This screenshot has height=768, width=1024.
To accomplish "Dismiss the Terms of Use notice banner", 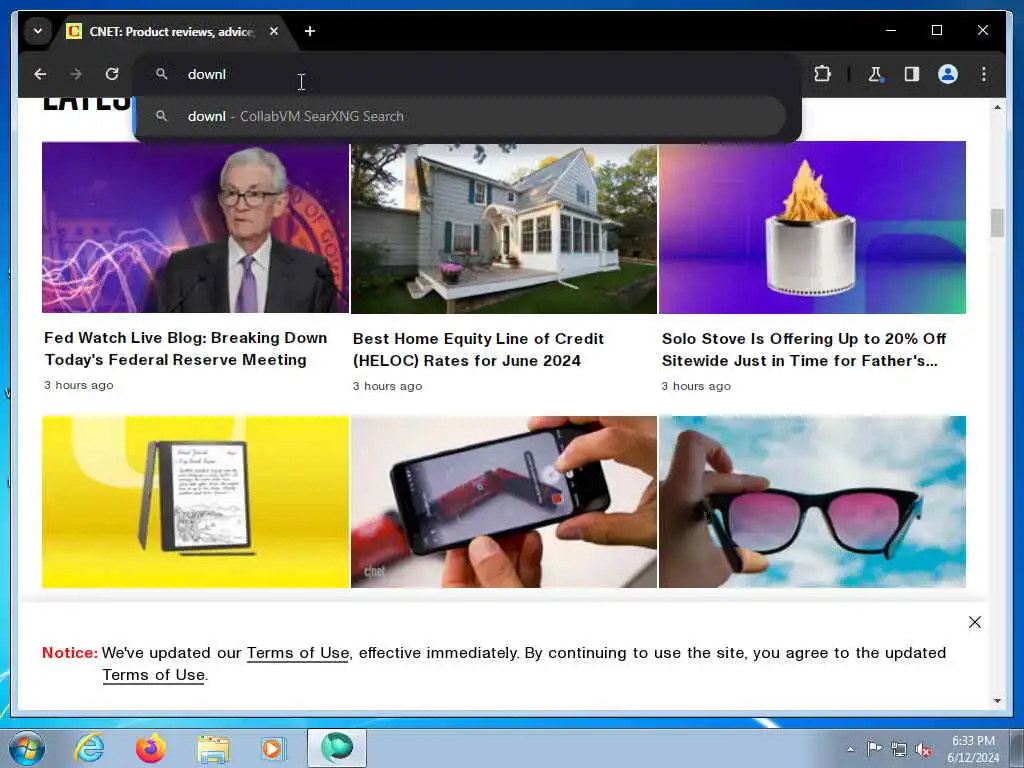I will [x=974, y=622].
